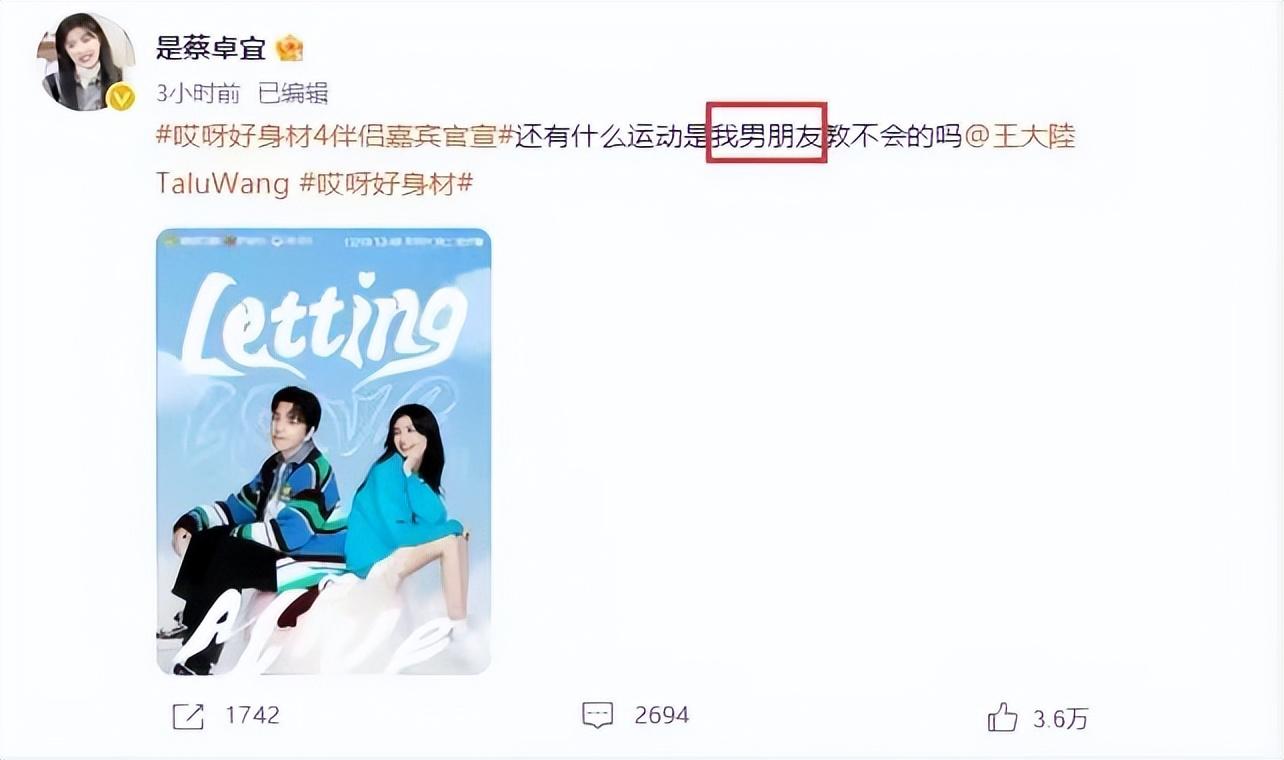Like the post with thumbs-up icon

point(1002,716)
